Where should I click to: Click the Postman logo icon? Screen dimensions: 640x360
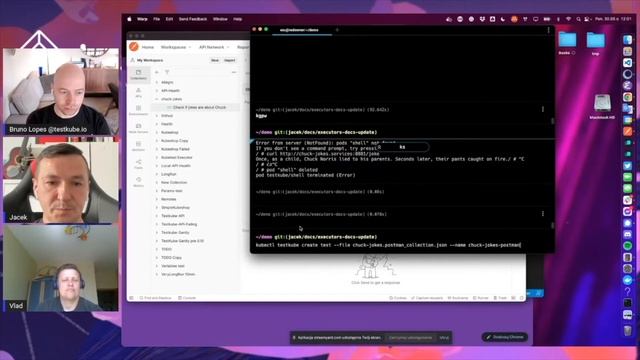coord(134,47)
